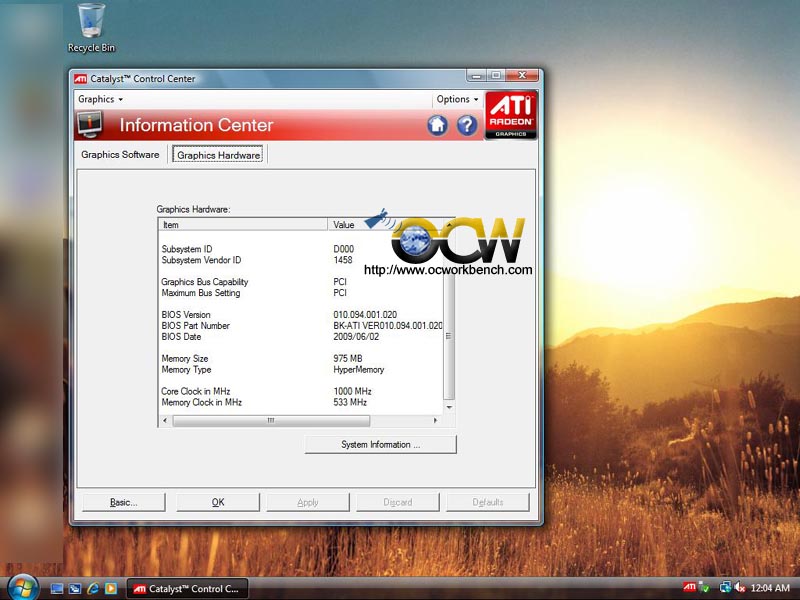This screenshot has width=800, height=600.
Task: Select the BIOS Part Number label
Action: (x=195, y=326)
